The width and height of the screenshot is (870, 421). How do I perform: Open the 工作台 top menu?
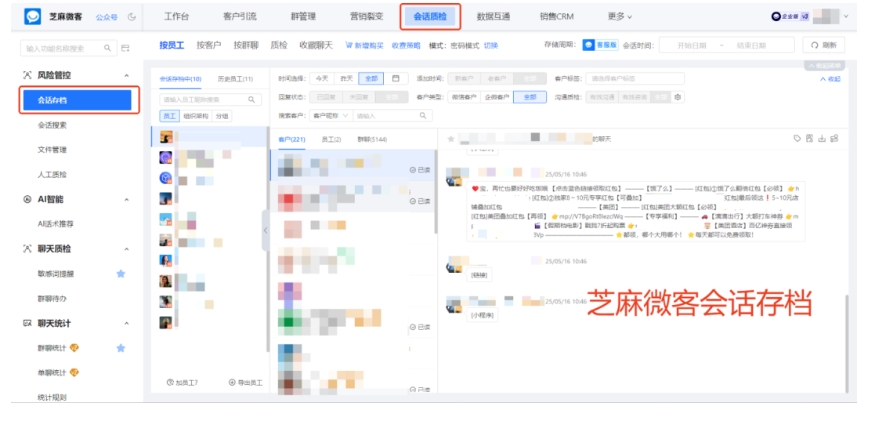tap(176, 17)
